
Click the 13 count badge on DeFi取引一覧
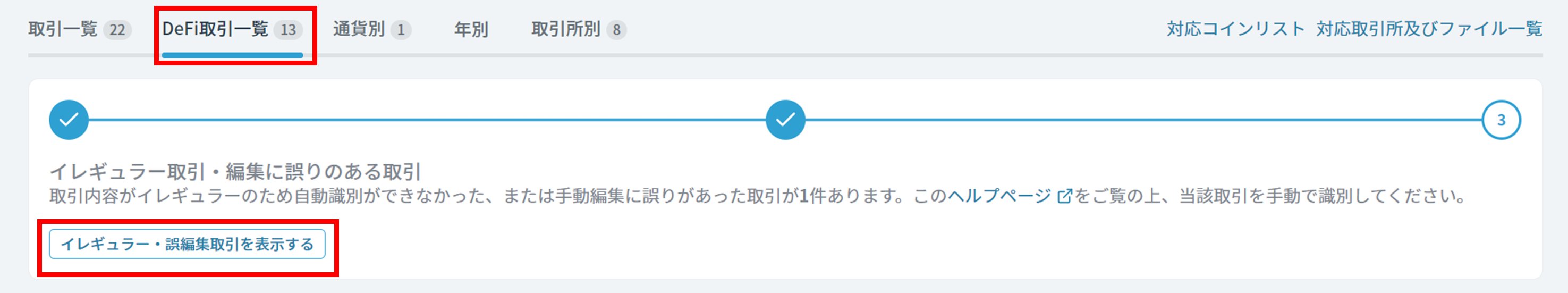pos(288,29)
